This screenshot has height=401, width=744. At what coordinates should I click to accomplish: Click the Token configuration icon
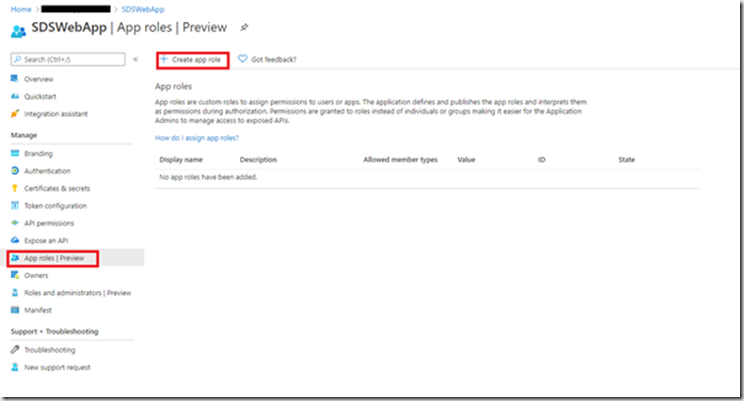click(15, 205)
